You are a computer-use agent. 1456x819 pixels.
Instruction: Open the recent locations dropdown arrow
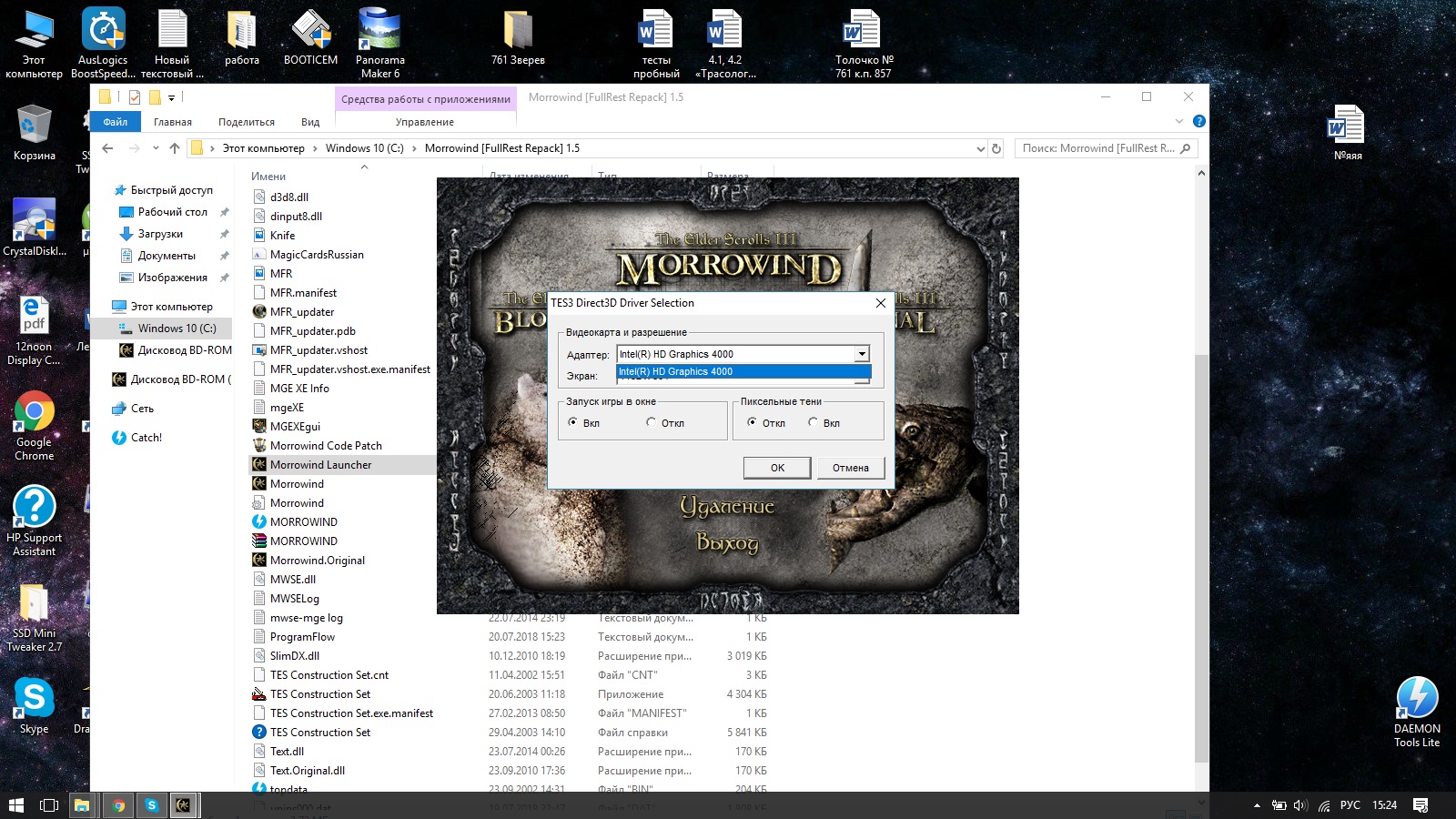pos(156,148)
